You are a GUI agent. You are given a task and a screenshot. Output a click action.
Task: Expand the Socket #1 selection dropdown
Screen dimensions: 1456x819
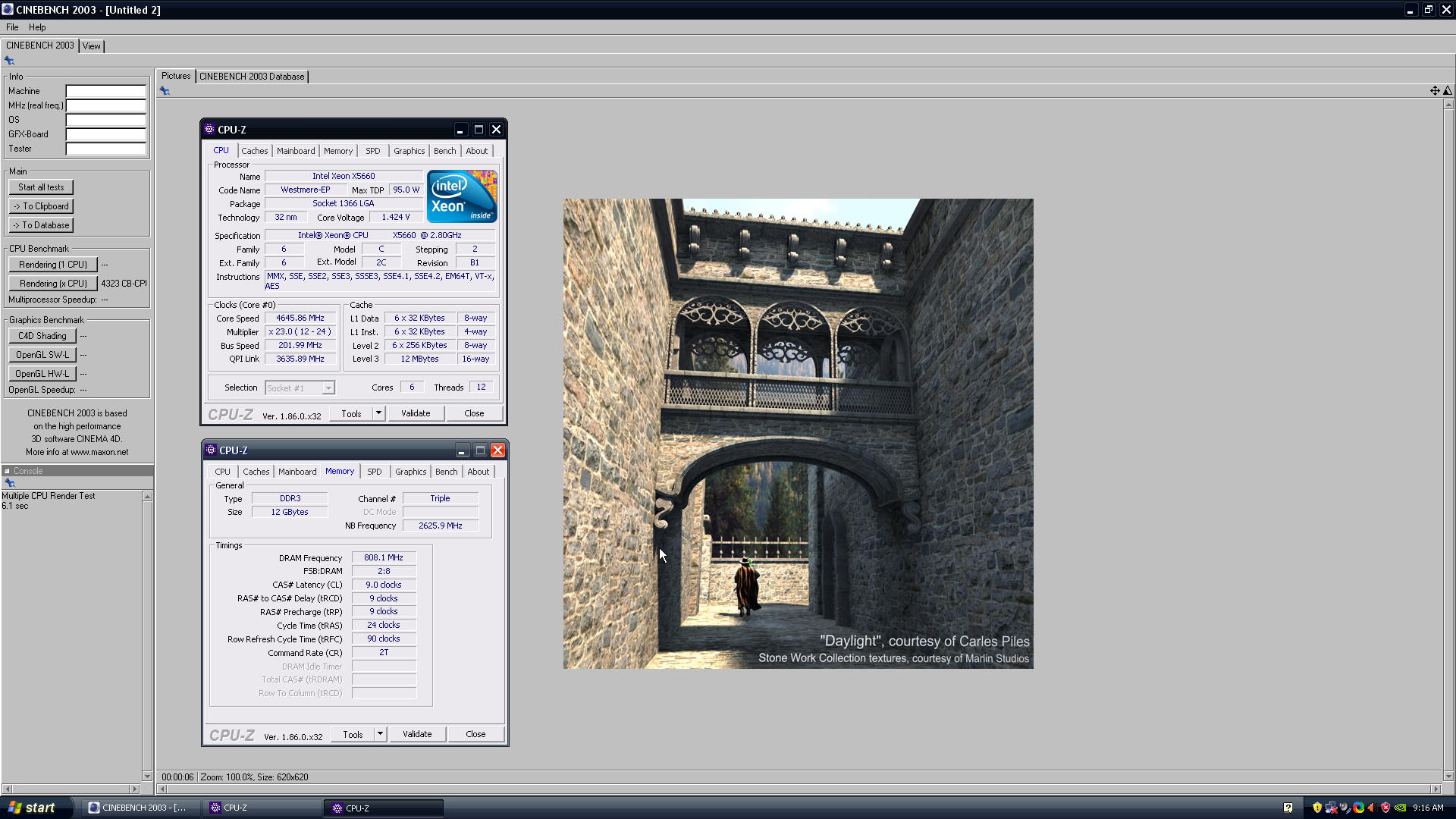click(x=328, y=388)
